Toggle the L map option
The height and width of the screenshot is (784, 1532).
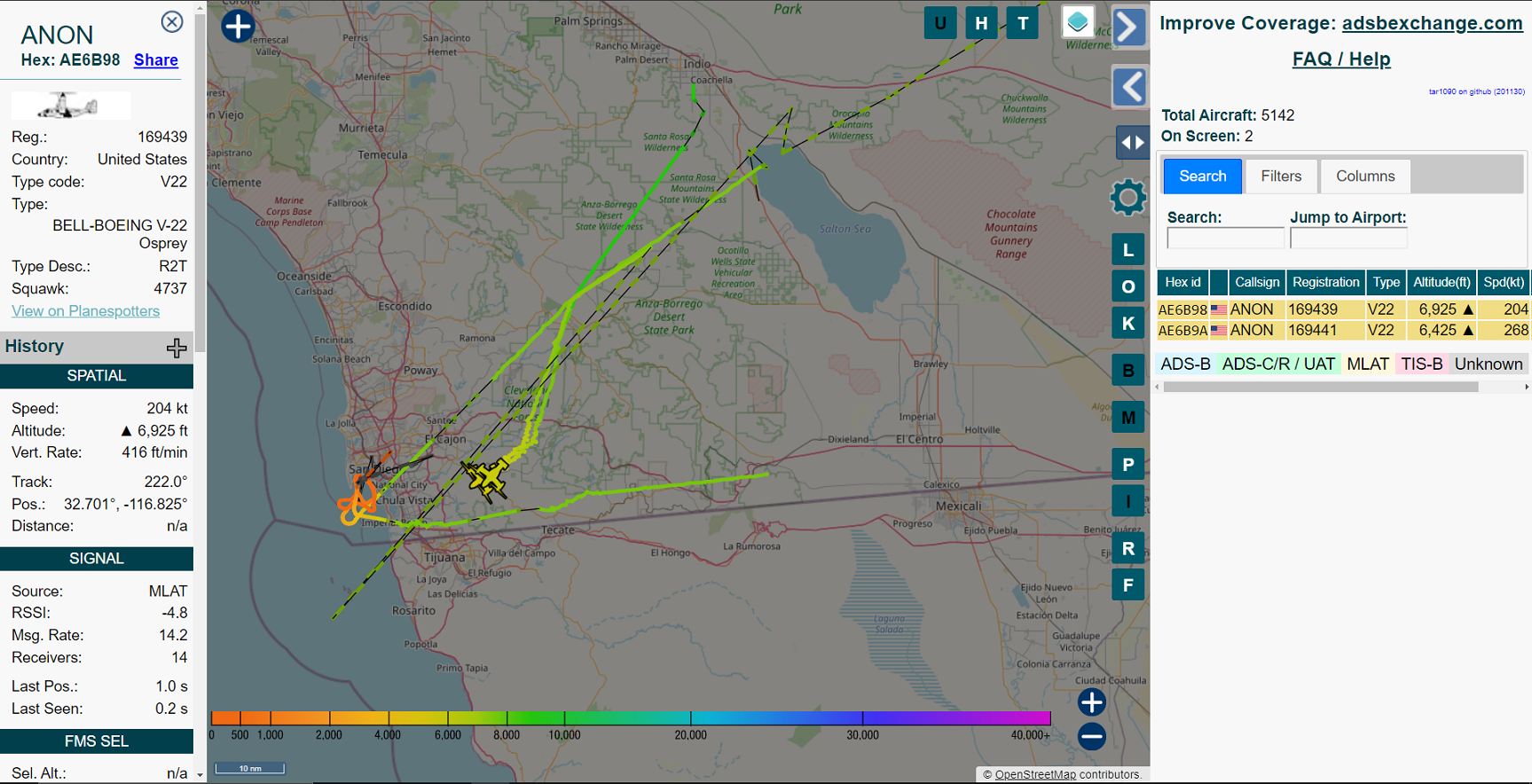1128,249
